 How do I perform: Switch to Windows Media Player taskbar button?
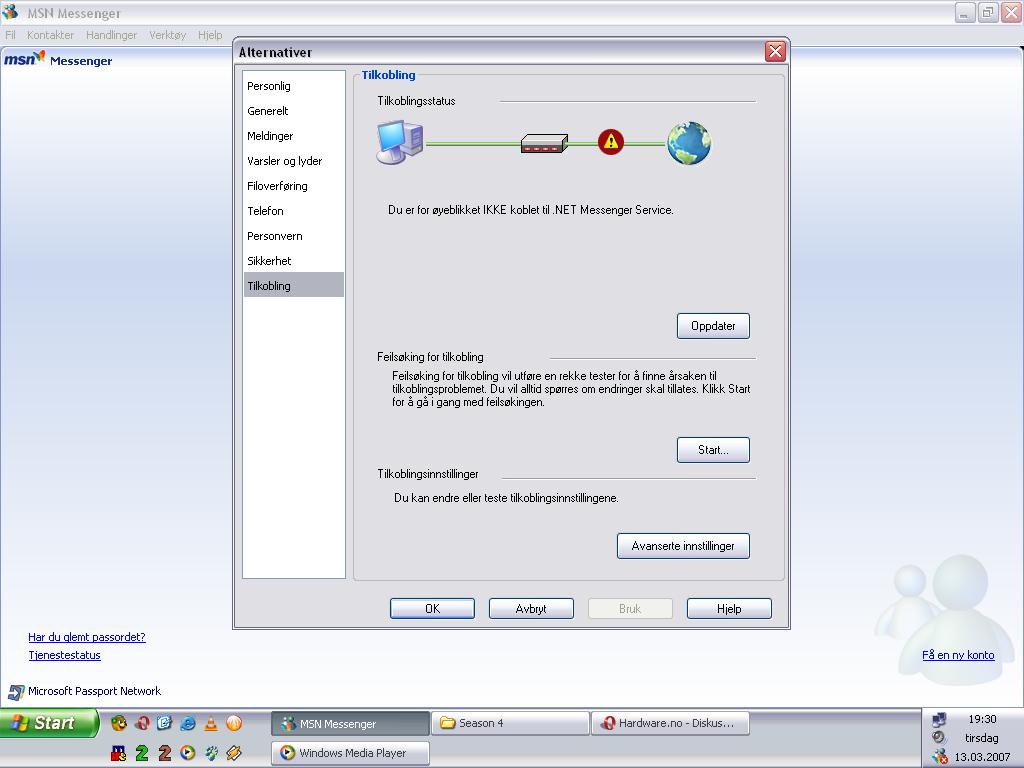coord(351,753)
